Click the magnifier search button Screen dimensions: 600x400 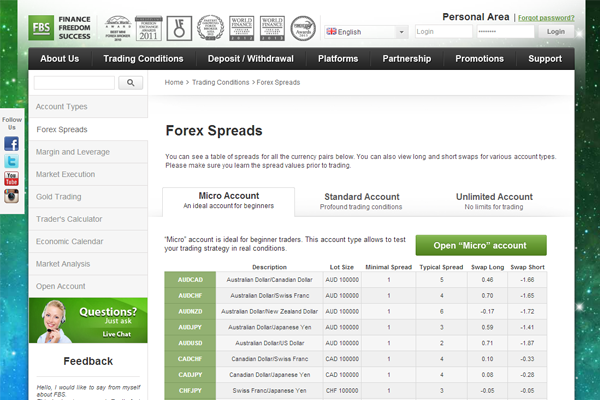(130, 83)
